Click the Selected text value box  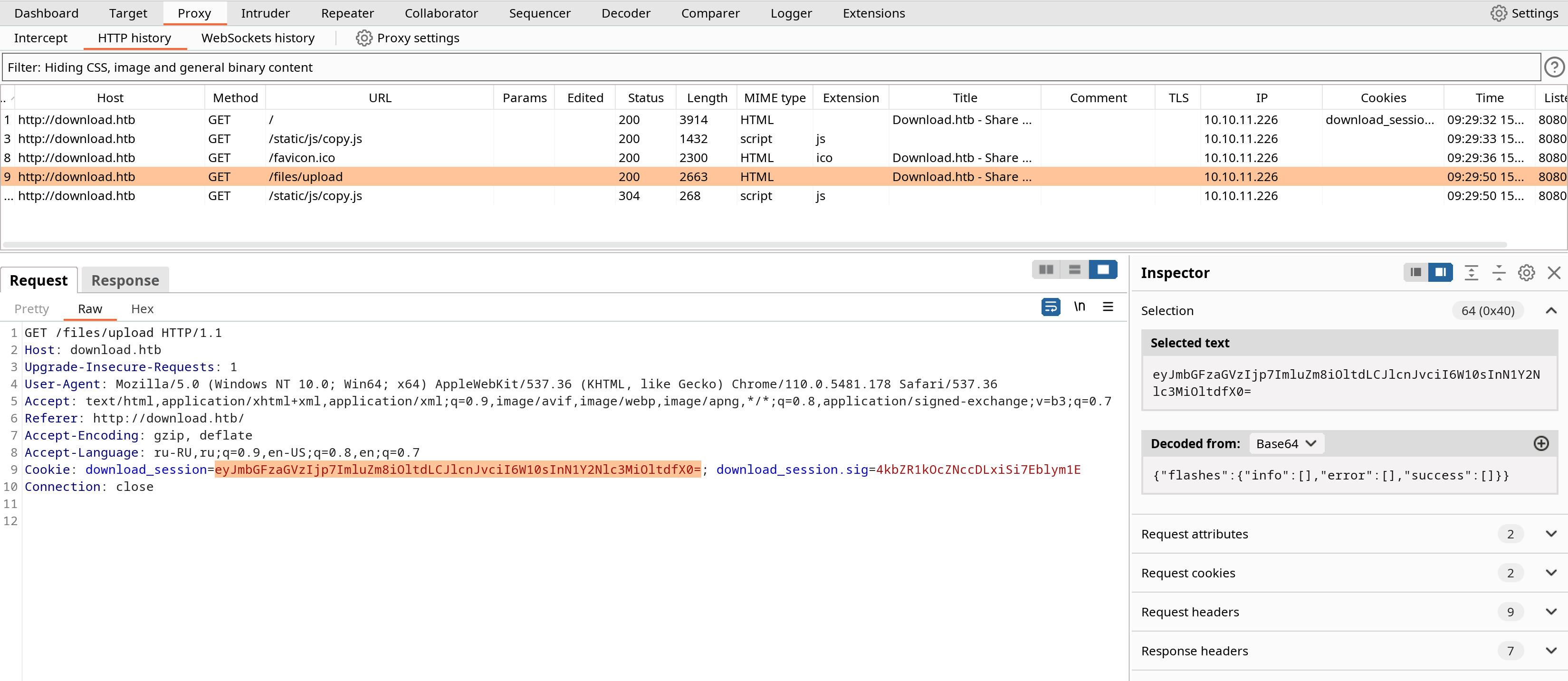[1349, 383]
